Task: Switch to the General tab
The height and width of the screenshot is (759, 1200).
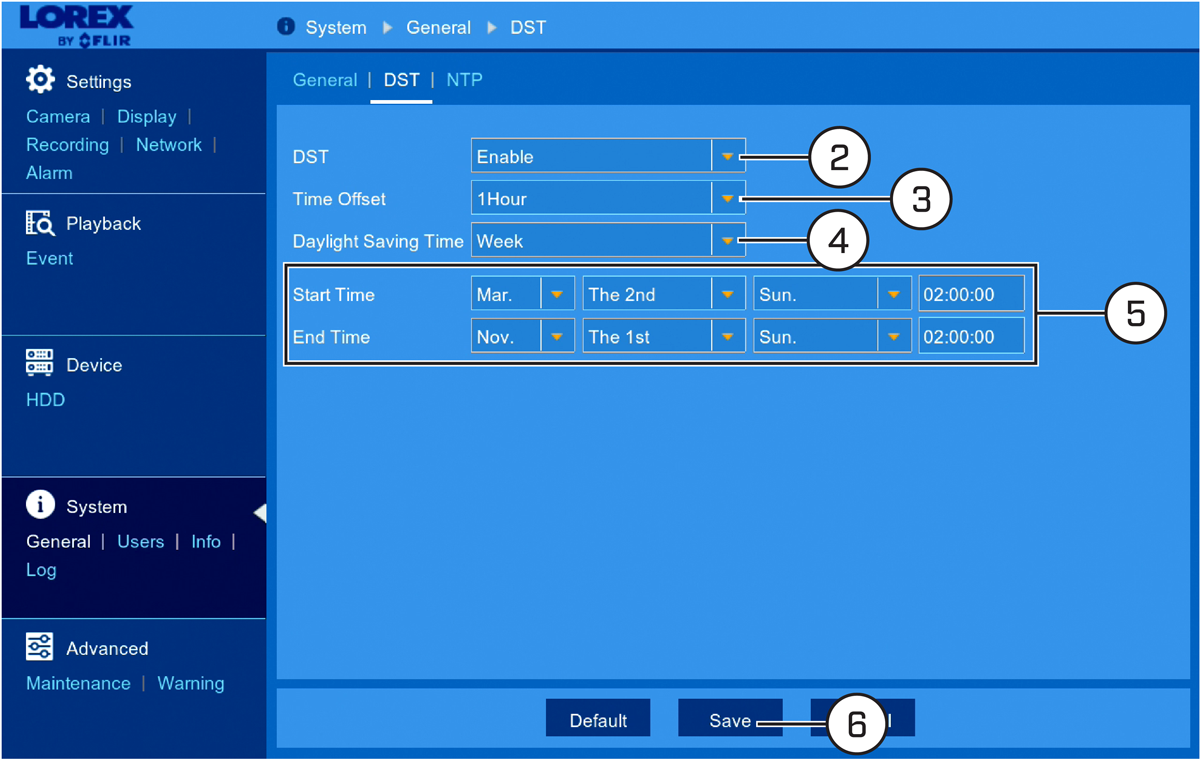Action: coord(325,80)
